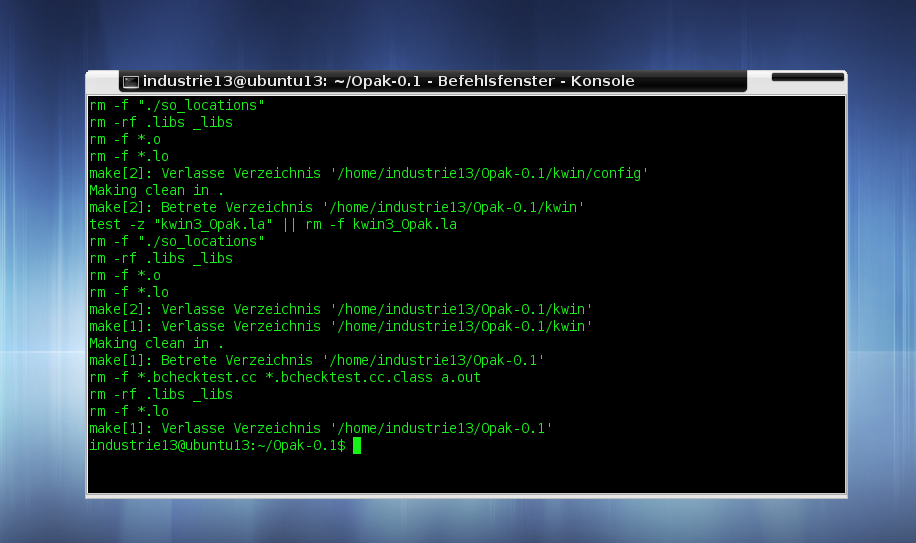
Task: Click the rm -f *.bchecktest.cc line
Action: pos(284,377)
